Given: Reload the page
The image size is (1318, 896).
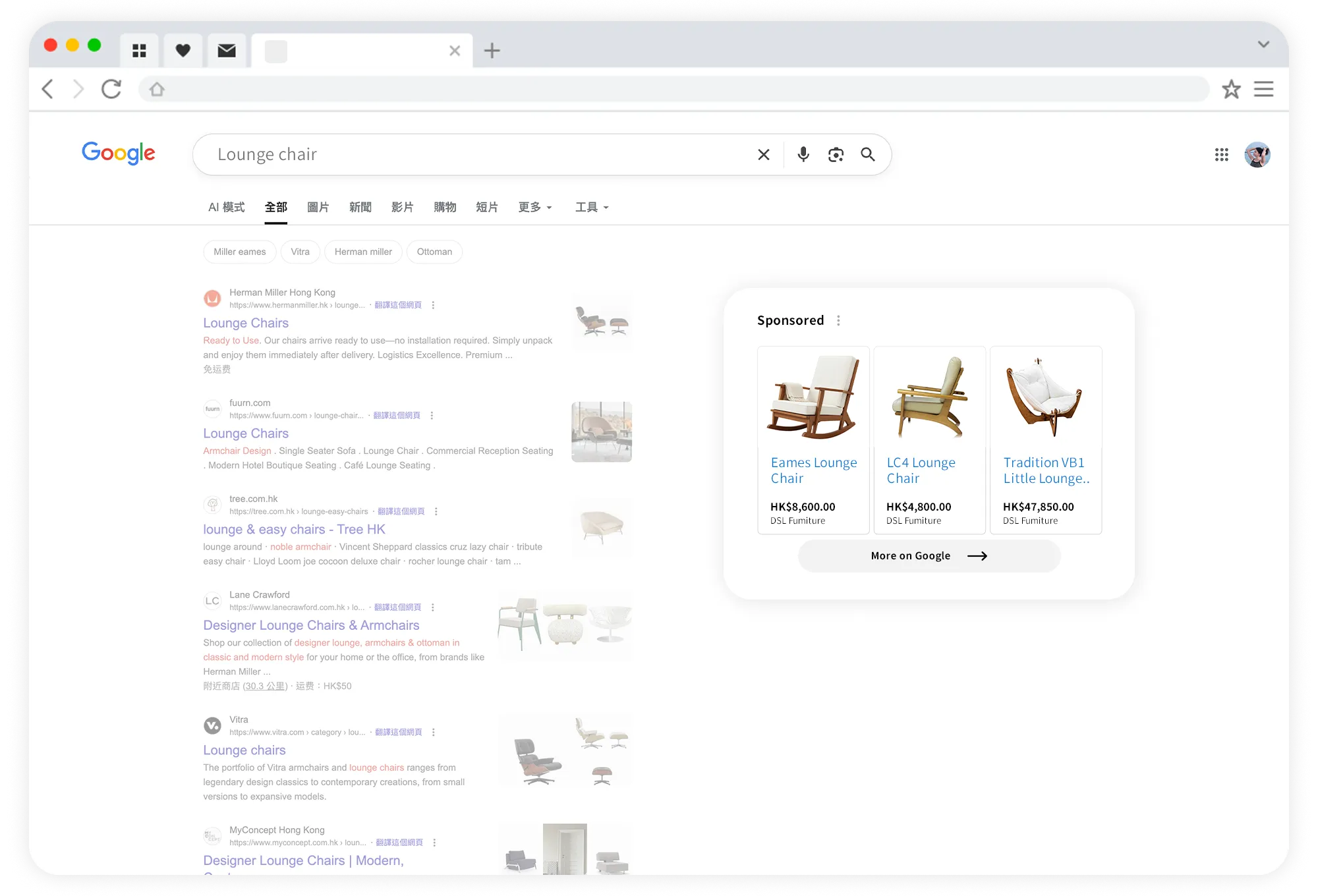Looking at the screenshot, I should click(111, 89).
